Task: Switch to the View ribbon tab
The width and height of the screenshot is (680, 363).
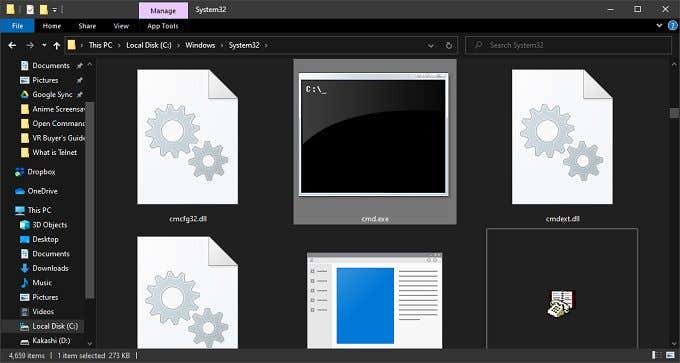Action: point(121,26)
